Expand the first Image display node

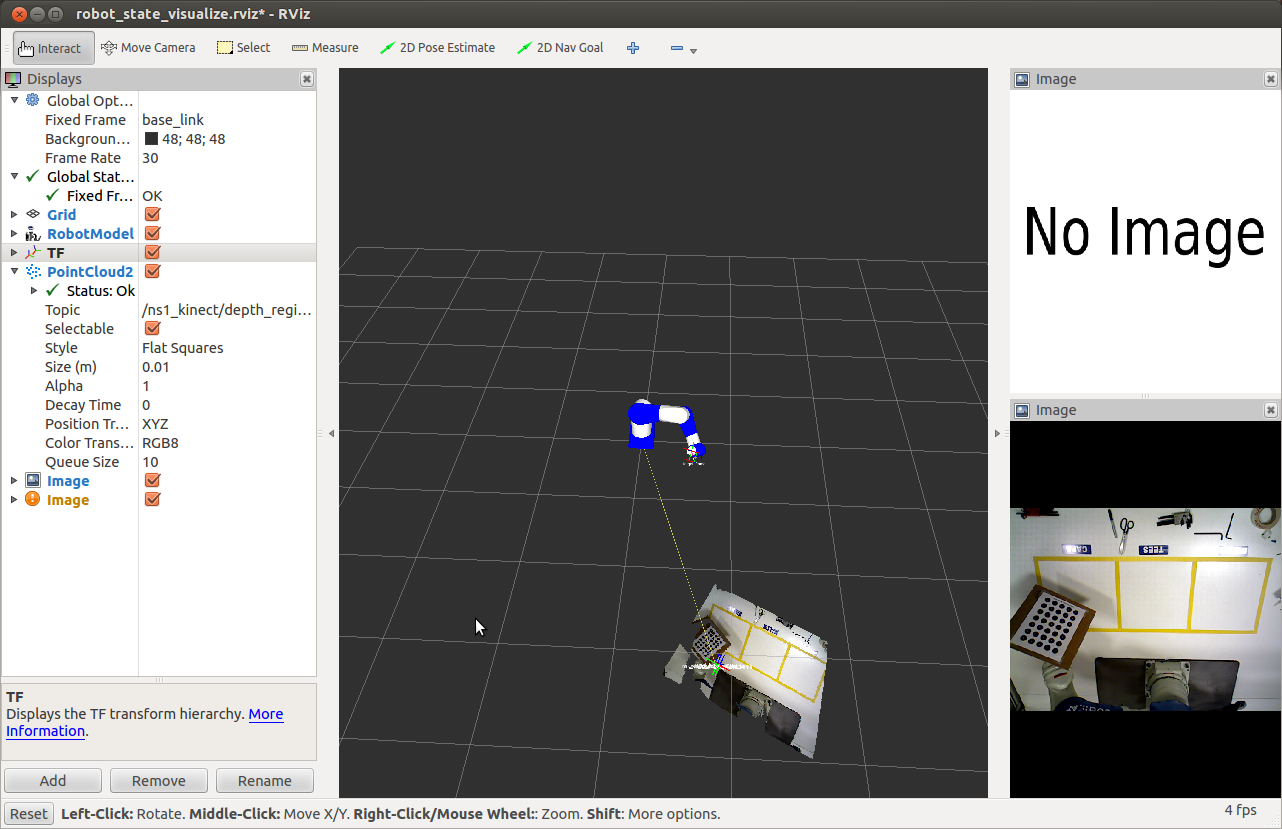point(14,481)
